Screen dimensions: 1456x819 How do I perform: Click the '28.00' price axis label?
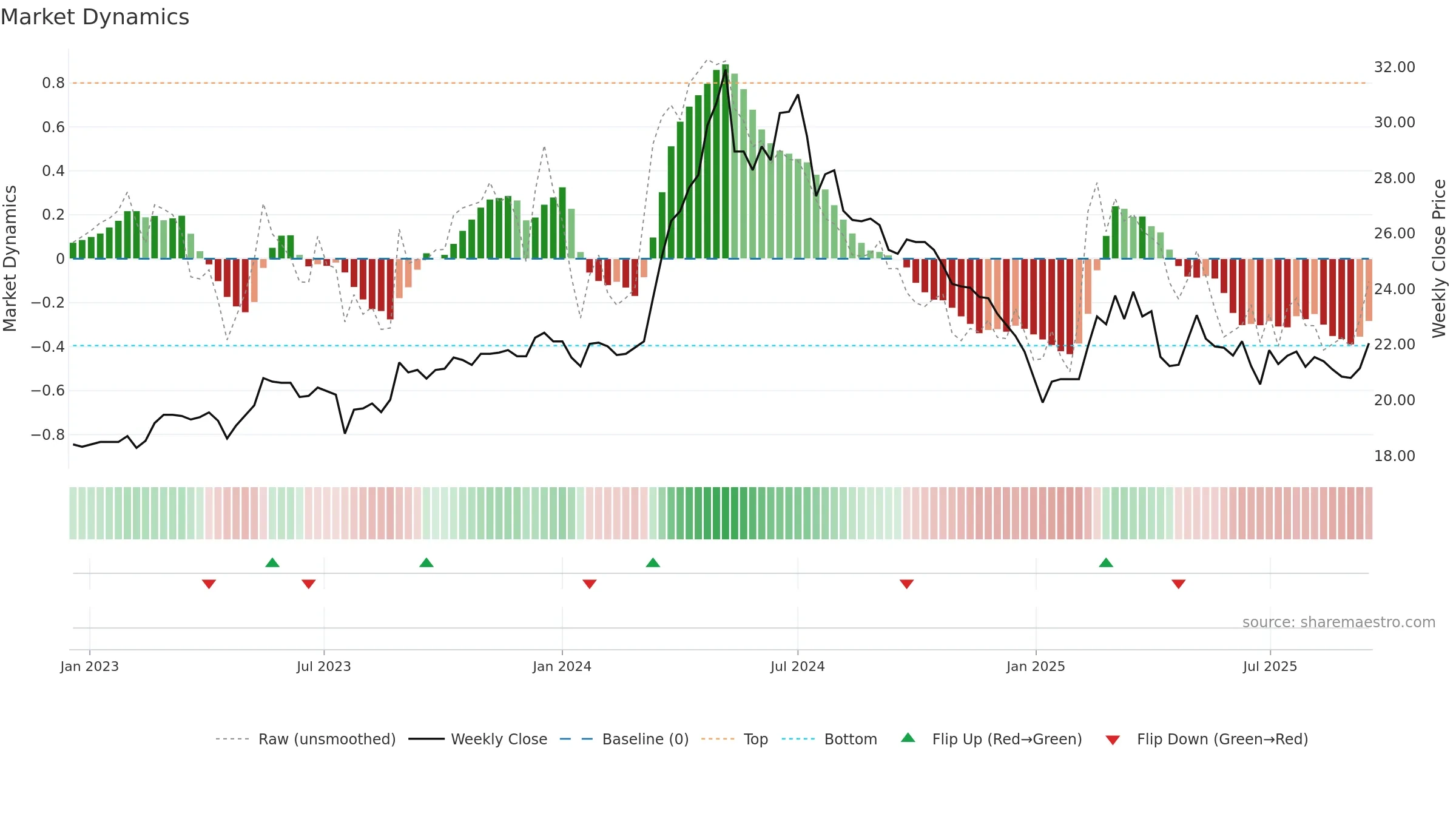1395,178
